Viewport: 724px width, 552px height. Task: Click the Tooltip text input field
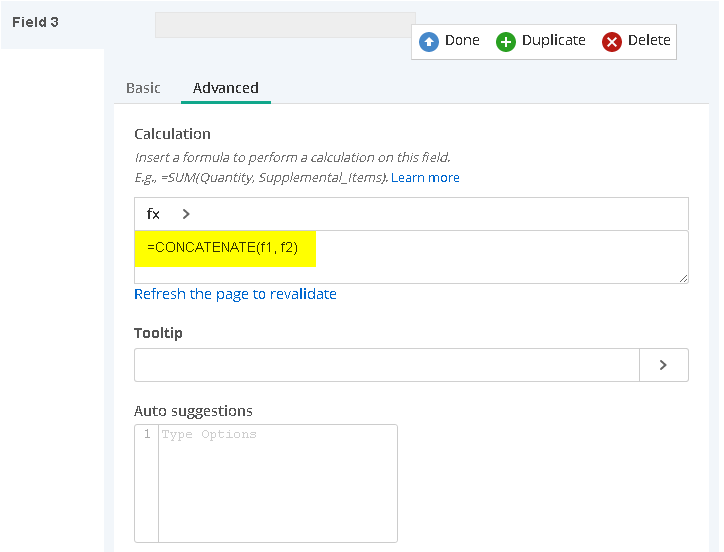coord(387,365)
